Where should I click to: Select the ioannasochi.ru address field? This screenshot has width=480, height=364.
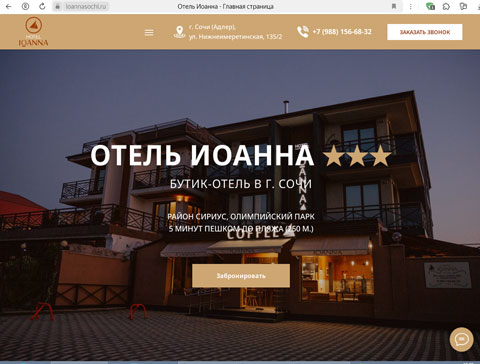click(x=86, y=6)
